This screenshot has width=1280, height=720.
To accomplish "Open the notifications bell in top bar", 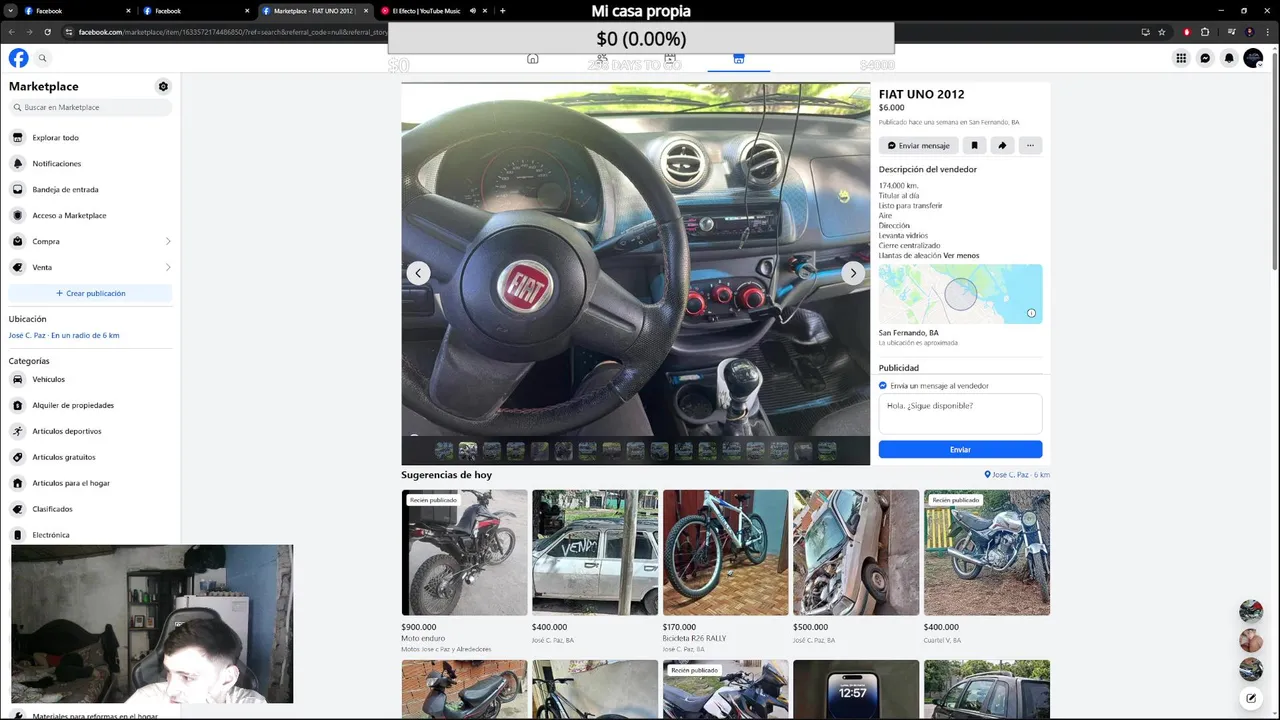I will coord(1229,58).
